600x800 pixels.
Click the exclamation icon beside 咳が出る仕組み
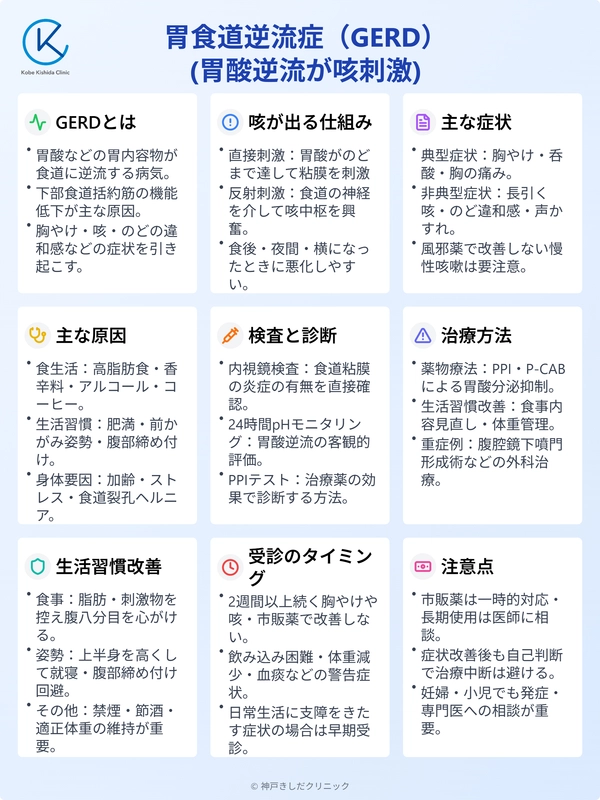tap(230, 123)
